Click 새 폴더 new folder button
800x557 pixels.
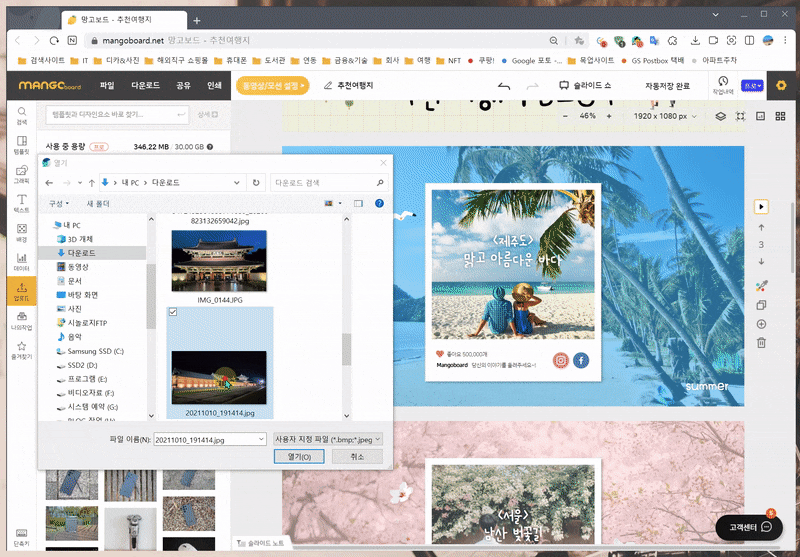(x=98, y=204)
